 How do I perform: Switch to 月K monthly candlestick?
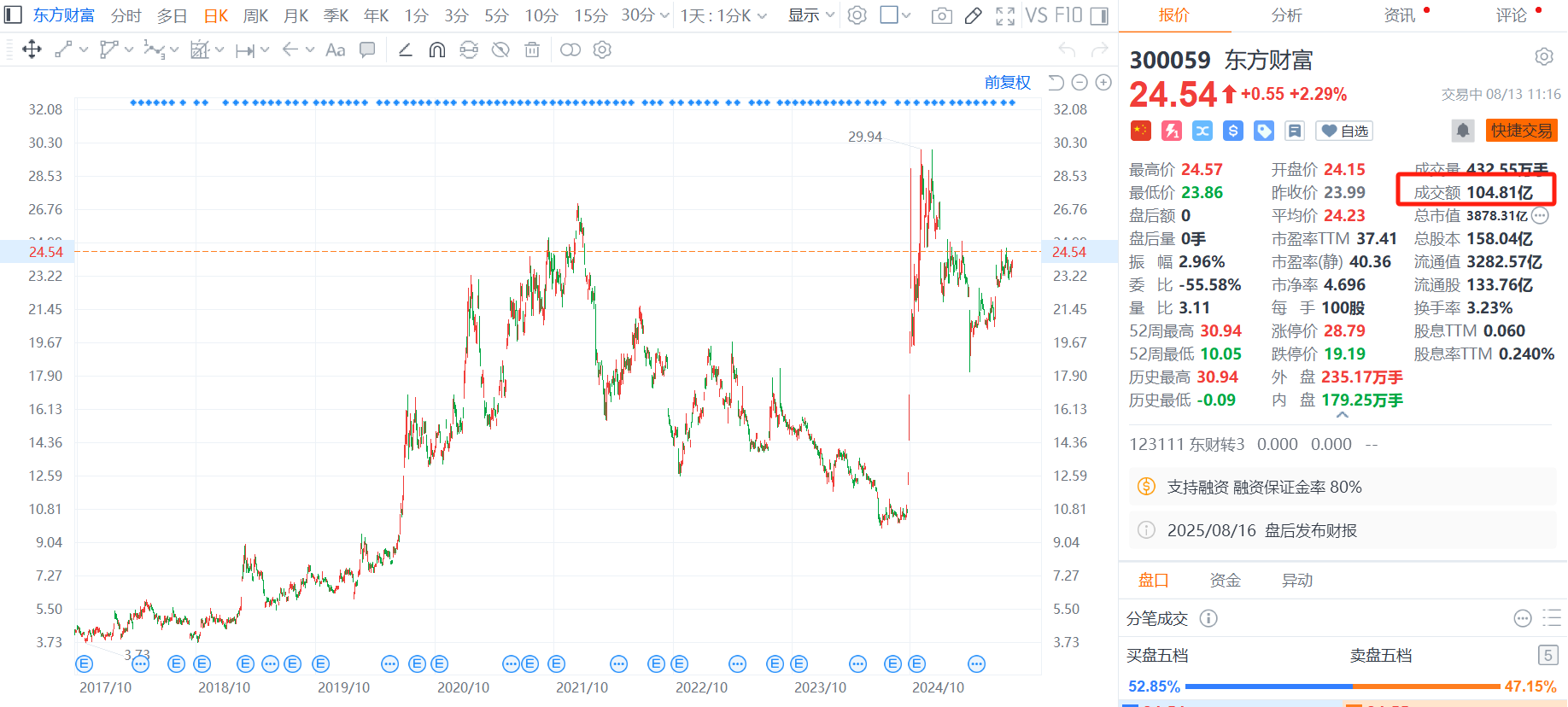[x=296, y=15]
